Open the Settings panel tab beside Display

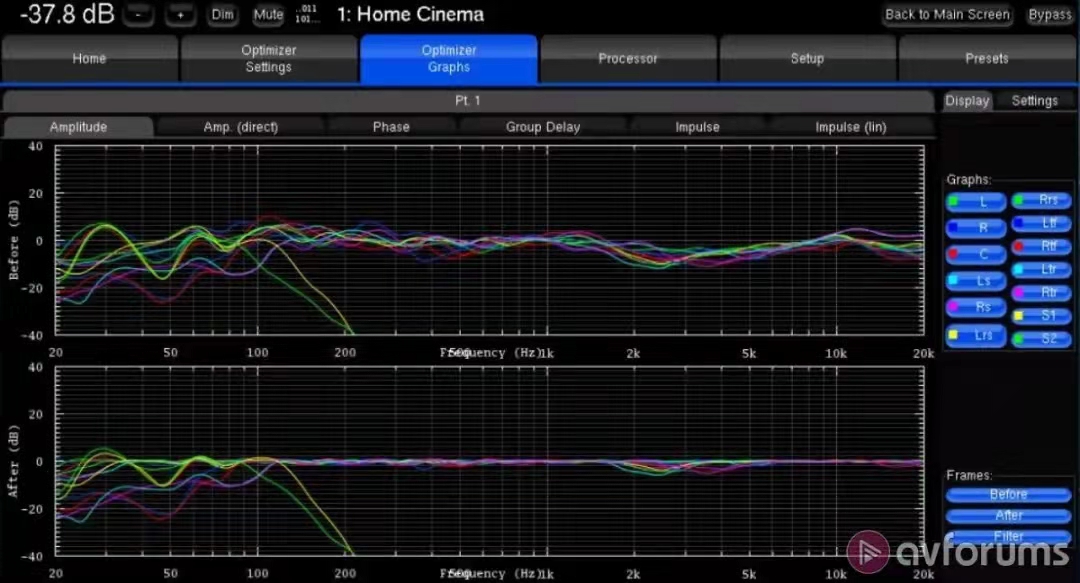[1034, 100]
